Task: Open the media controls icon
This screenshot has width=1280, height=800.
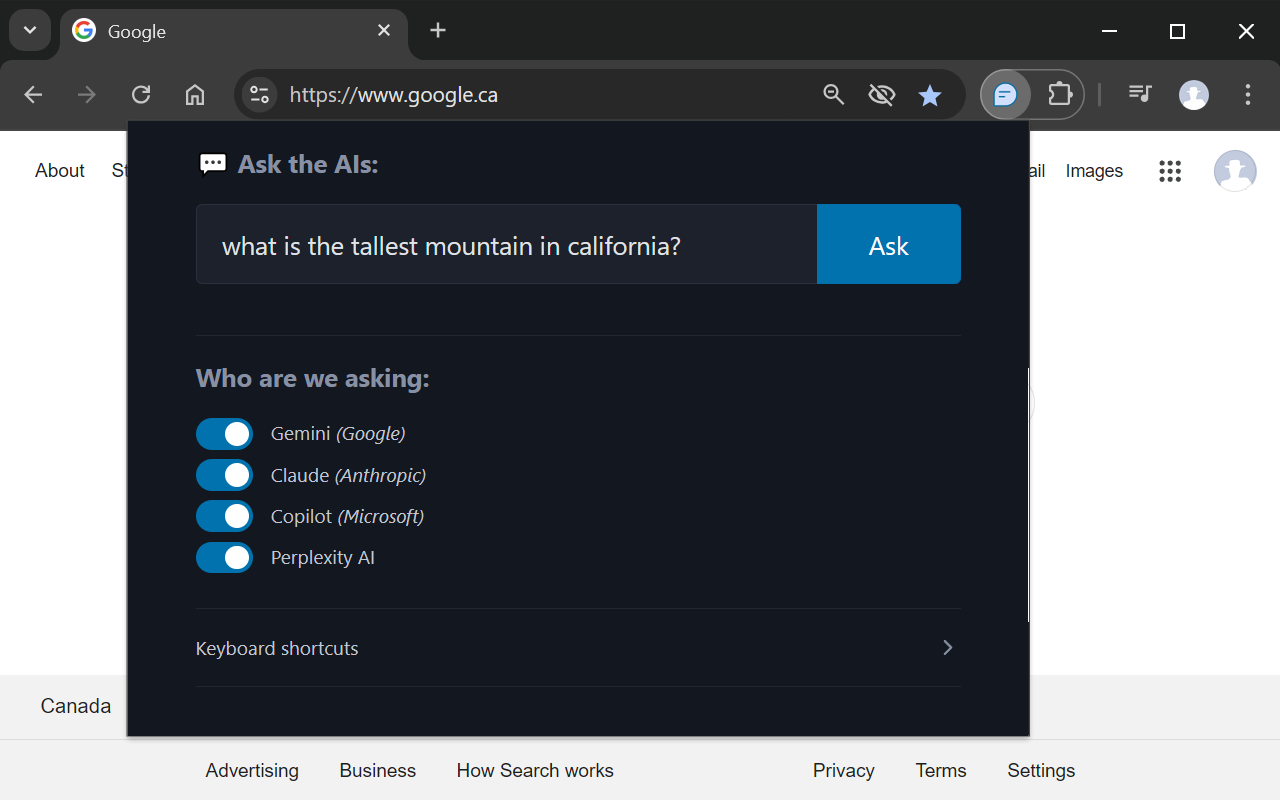Action: (1140, 95)
